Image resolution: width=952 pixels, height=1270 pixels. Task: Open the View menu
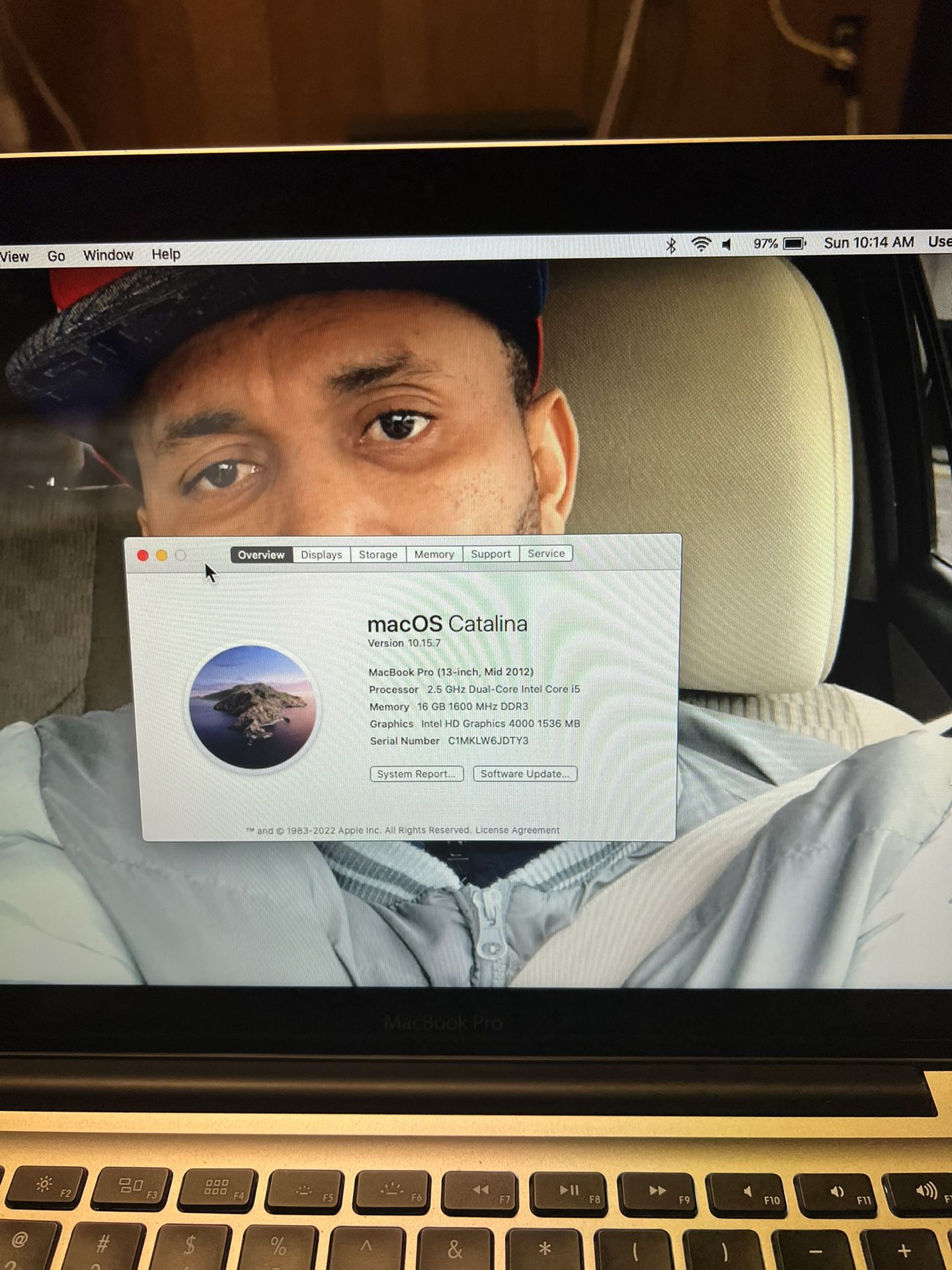coord(14,257)
